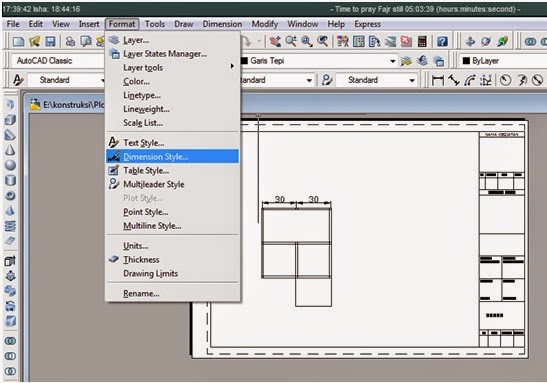This screenshot has height=383, width=547.
Task: Choose Multileader Style menu entry
Action: click(x=172, y=184)
